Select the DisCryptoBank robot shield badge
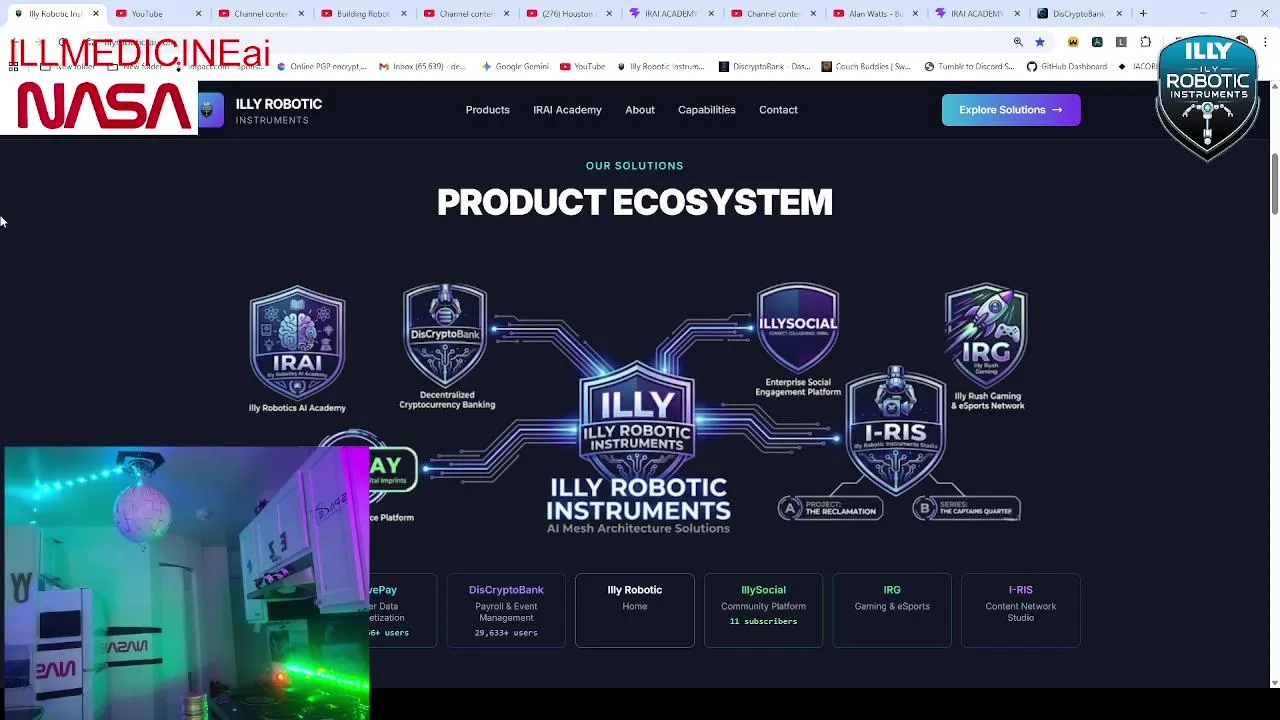 (x=445, y=335)
